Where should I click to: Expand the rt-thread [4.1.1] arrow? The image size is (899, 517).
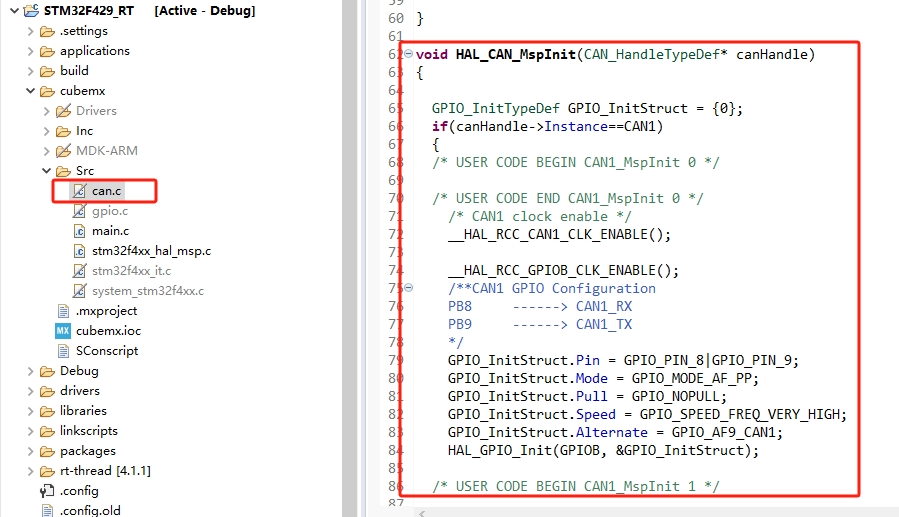tap(30, 471)
